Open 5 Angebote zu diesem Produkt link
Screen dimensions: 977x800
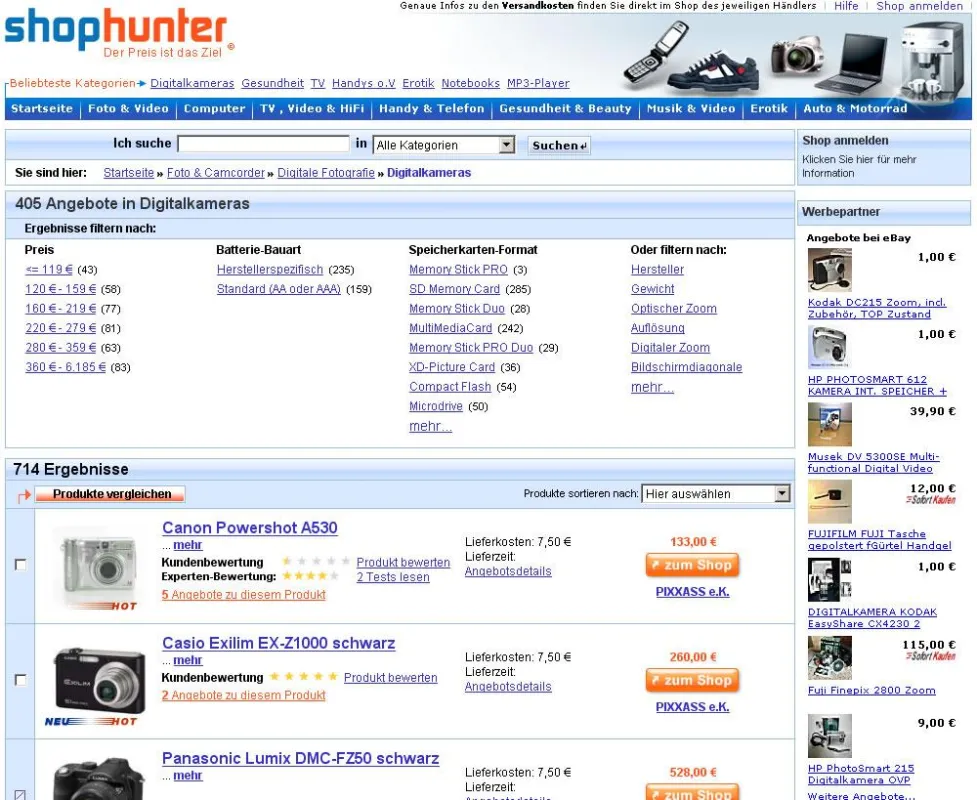[x=244, y=595]
